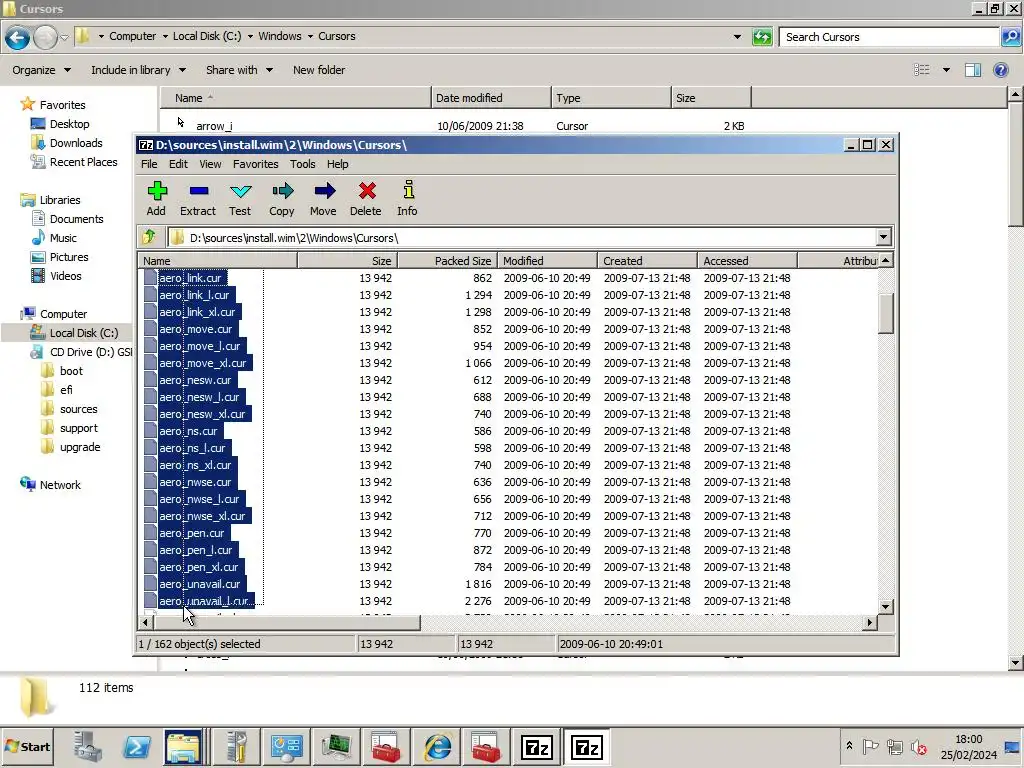This screenshot has height=768, width=1024.
Task: Open the 7-Zip Tools menu
Action: tap(302, 164)
